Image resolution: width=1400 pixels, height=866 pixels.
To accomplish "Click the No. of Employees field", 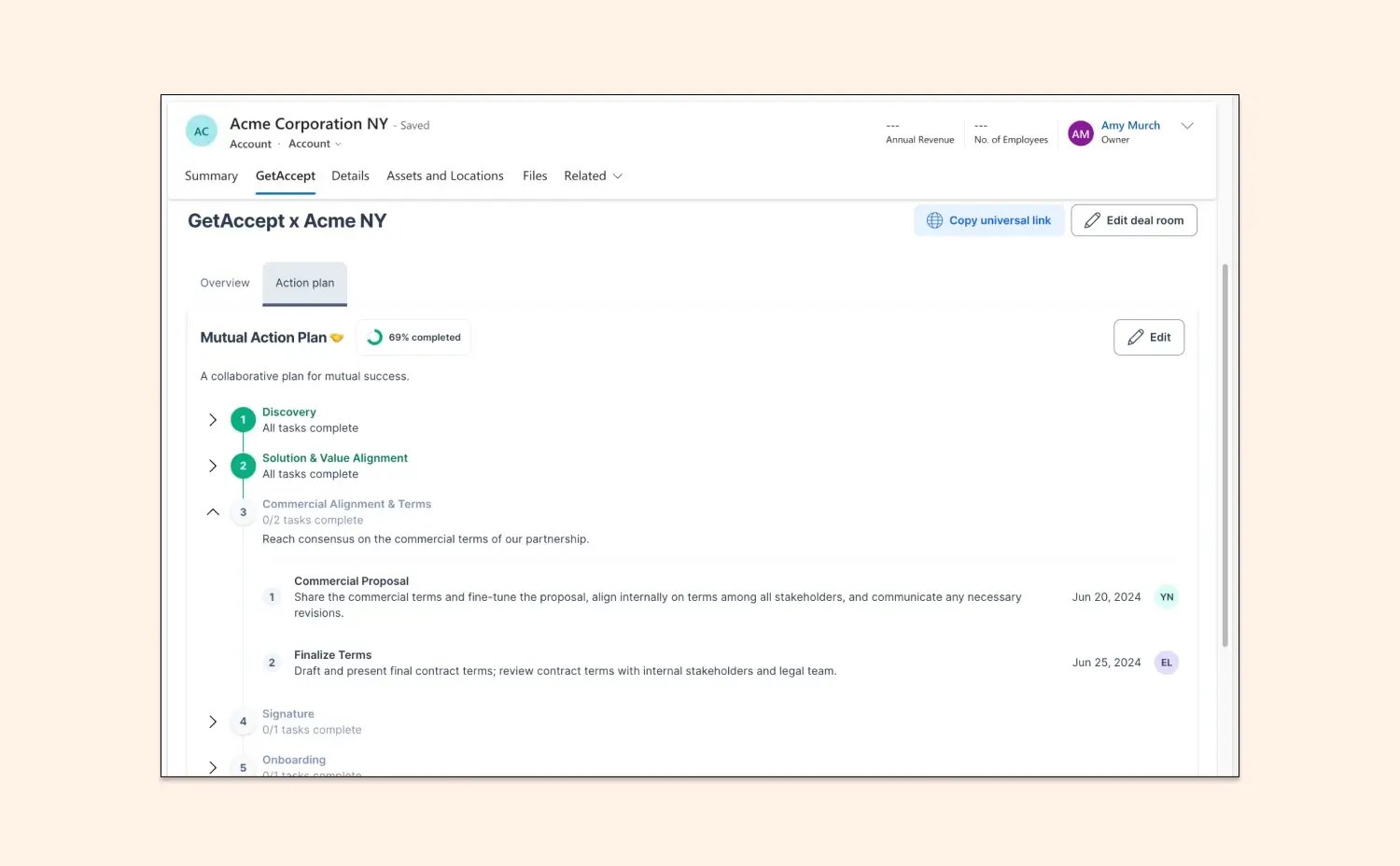I will click(x=1011, y=133).
